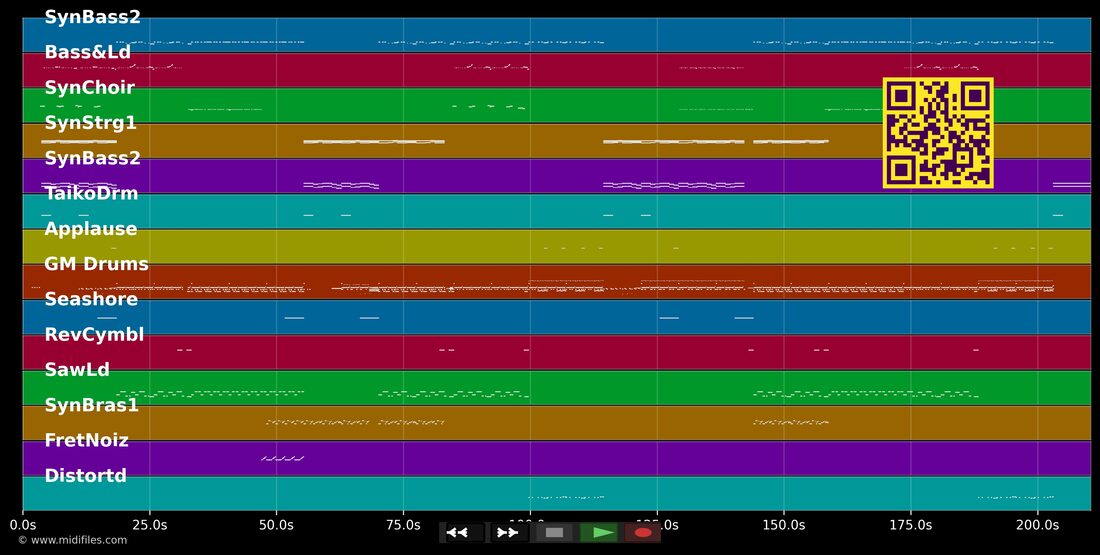Select the Bass&Ld track label
The image size is (1100, 555).
88,53
